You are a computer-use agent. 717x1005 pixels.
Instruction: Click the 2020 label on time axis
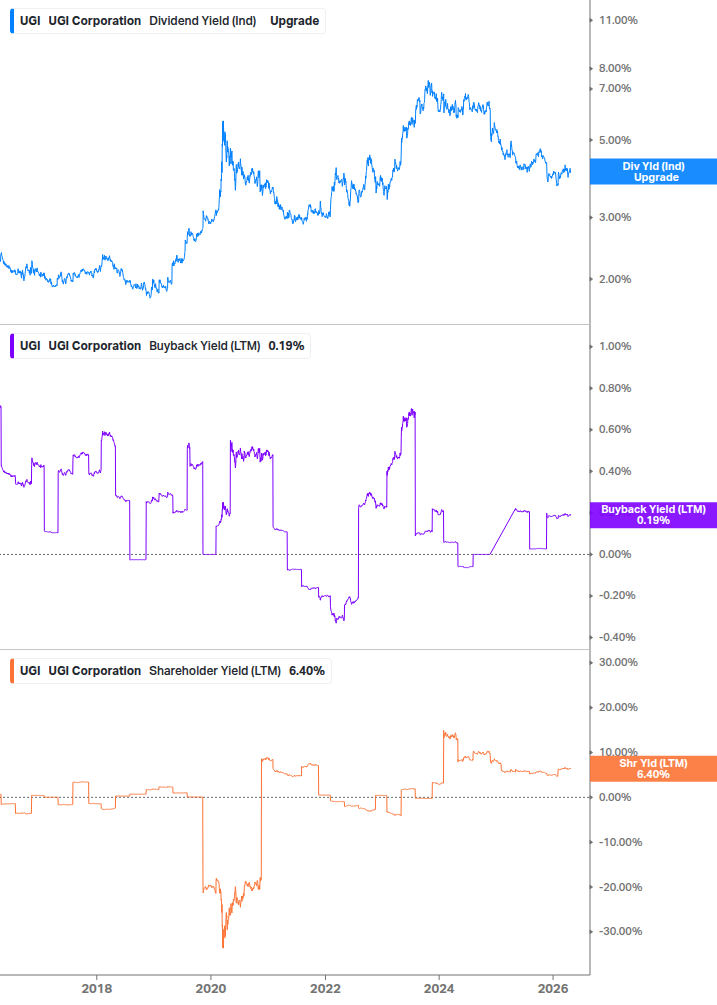(211, 988)
